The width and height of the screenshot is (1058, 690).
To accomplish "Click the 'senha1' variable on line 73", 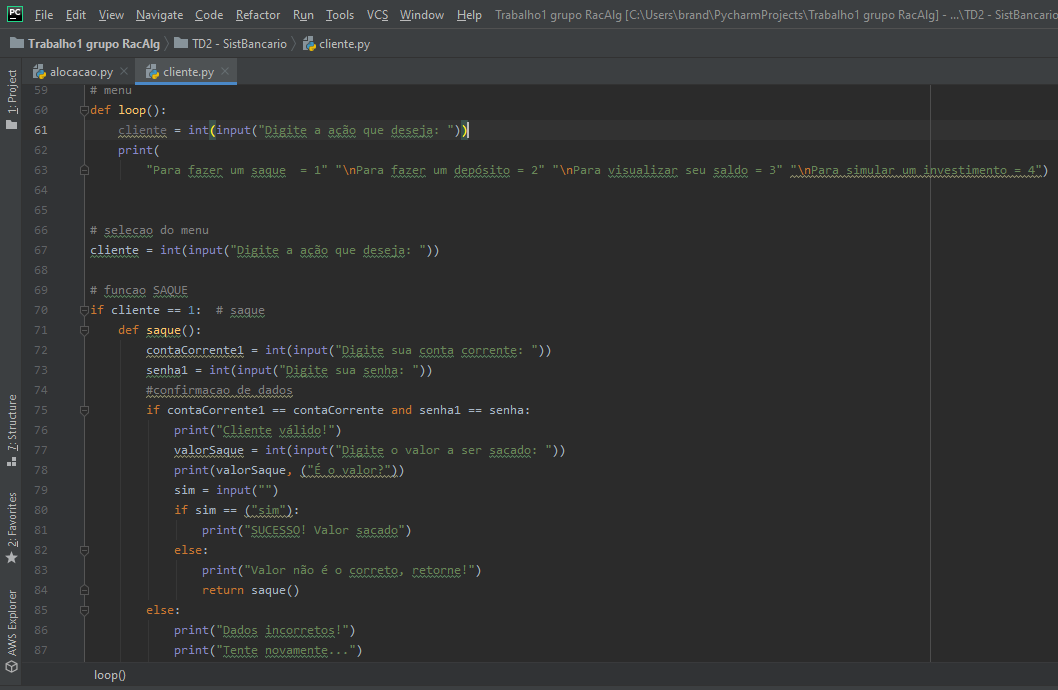I will 167,370.
